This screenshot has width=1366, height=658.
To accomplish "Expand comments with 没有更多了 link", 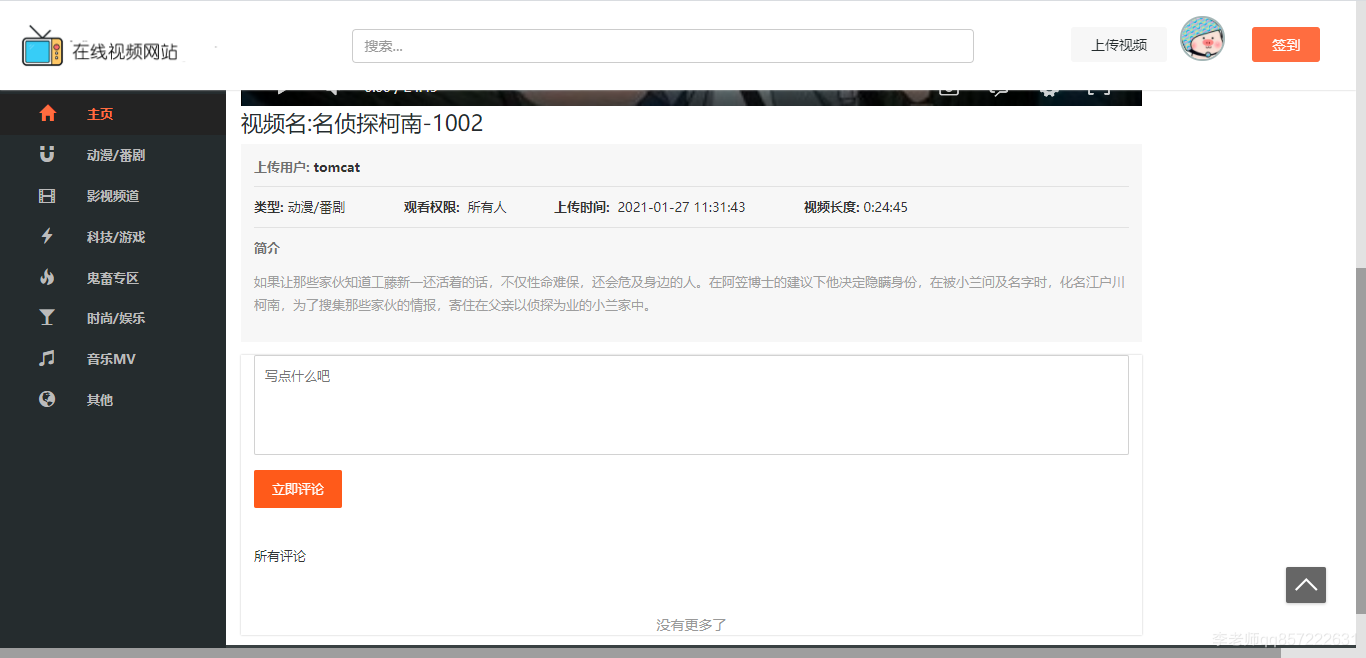I will (x=690, y=623).
